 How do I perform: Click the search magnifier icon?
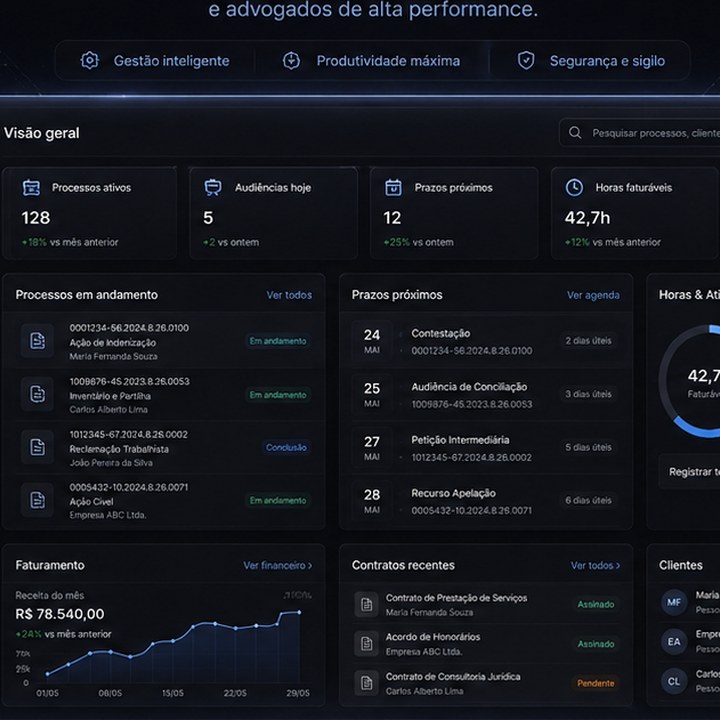pos(575,133)
